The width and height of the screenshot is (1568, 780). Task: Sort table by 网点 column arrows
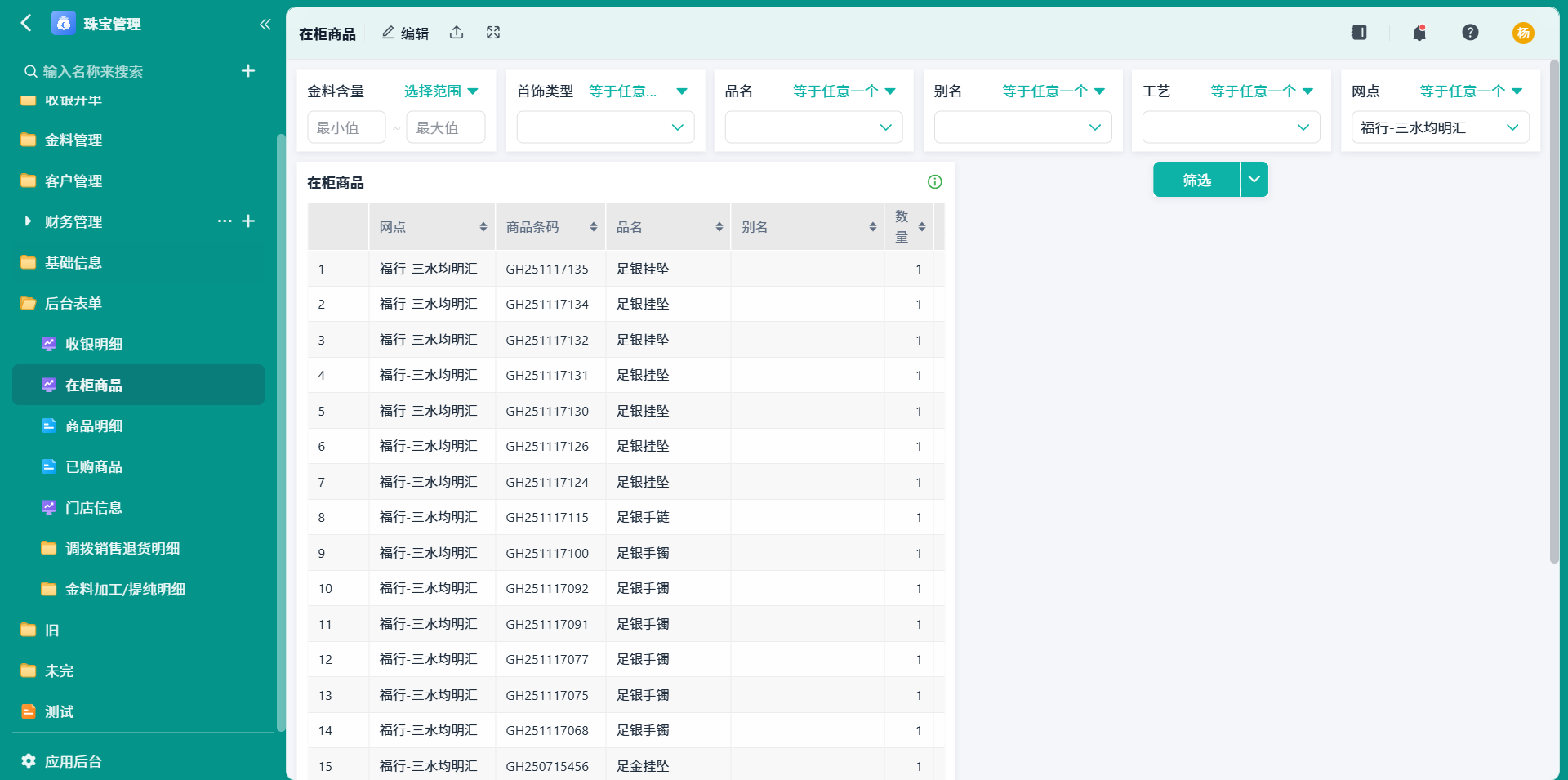tap(483, 227)
